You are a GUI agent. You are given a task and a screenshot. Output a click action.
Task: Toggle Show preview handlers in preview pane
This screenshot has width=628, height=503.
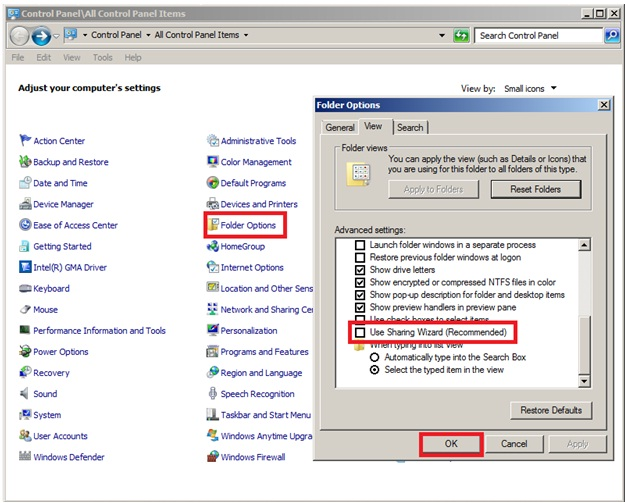click(360, 307)
